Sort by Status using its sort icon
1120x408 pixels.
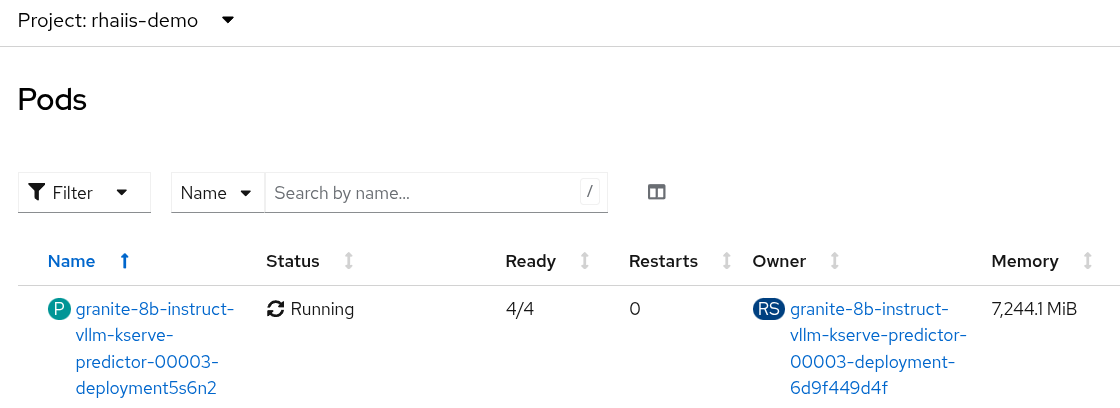(x=349, y=261)
